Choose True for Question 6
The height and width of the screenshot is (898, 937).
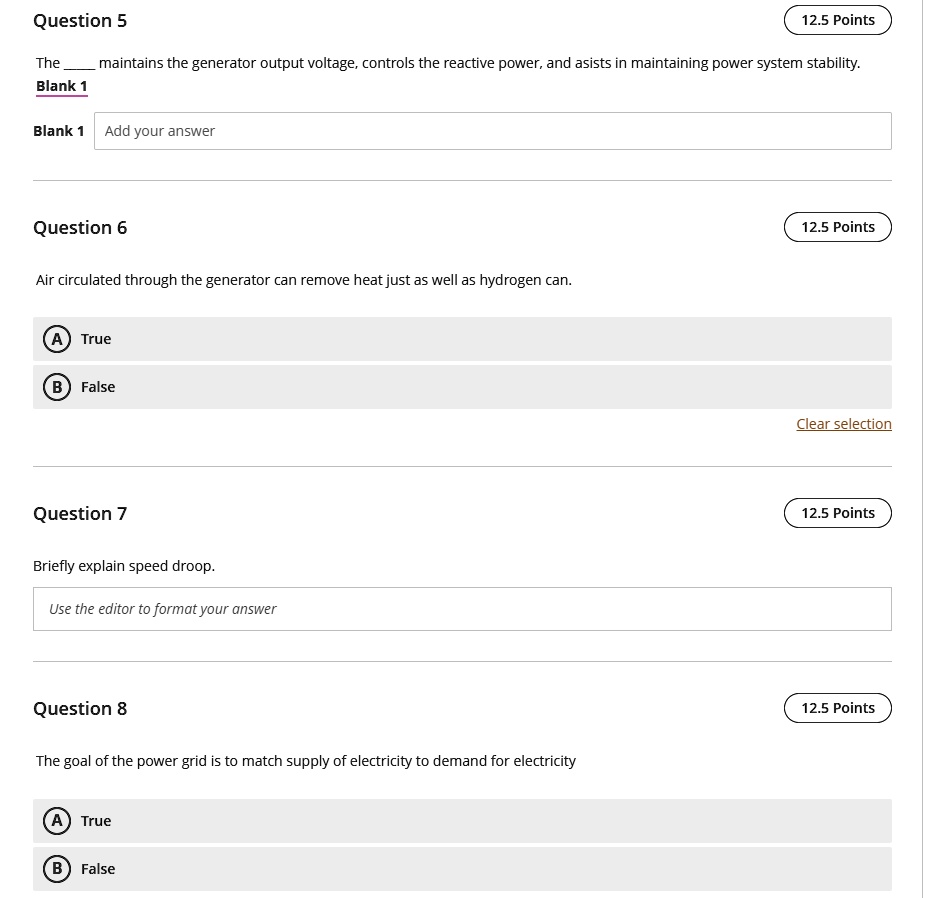(462, 339)
